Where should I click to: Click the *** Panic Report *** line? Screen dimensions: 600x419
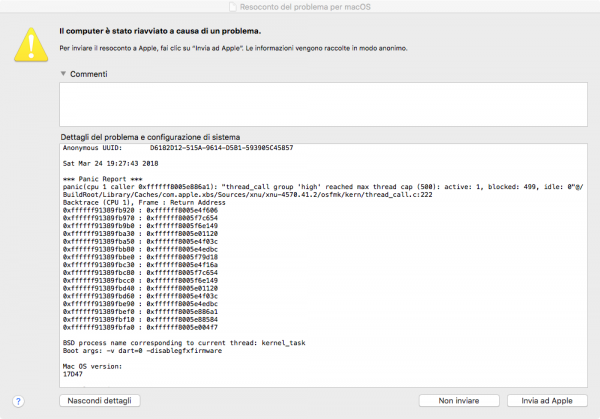pos(103,179)
